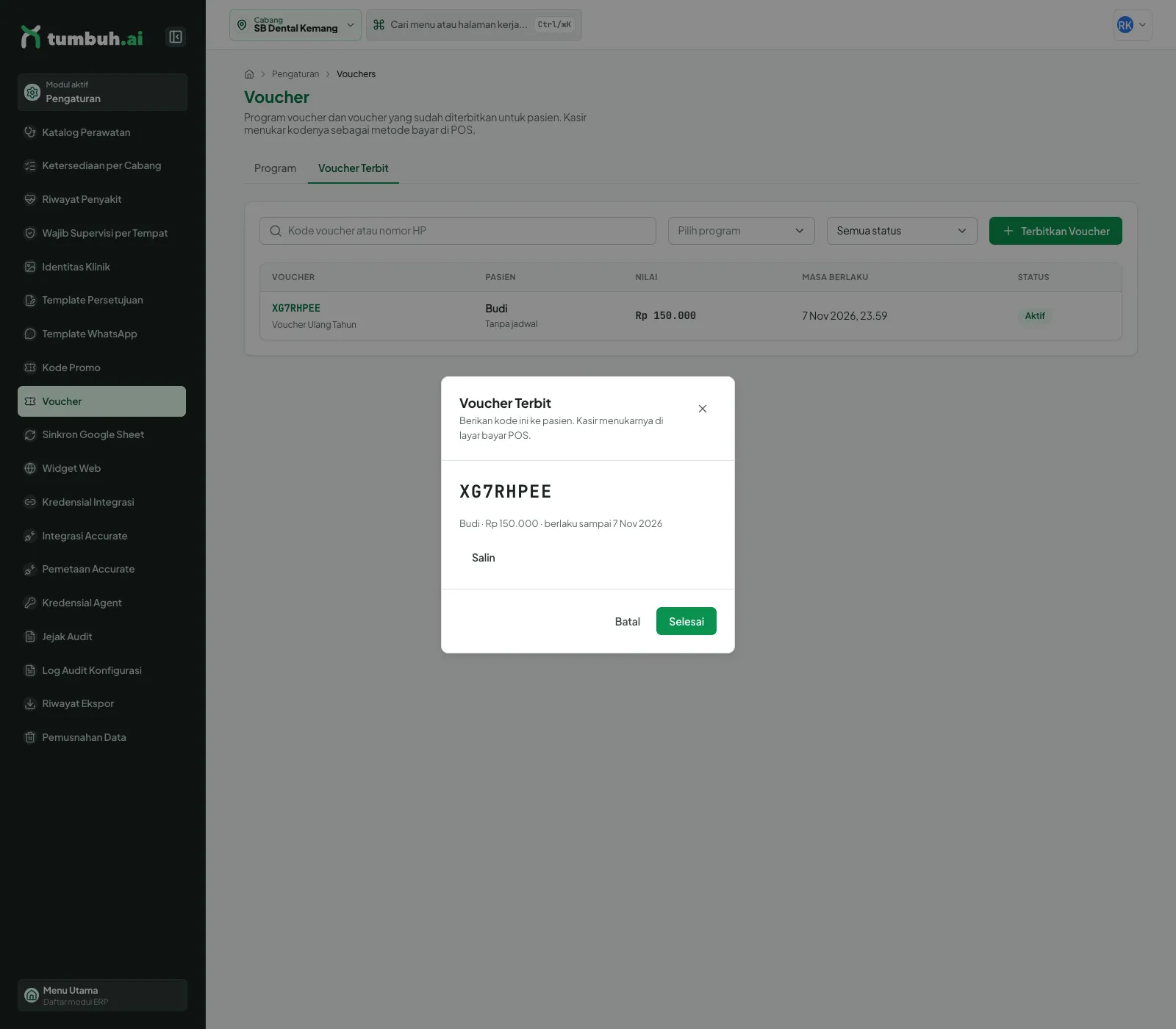Open Menu Utama at sidebar bottom
Screen dimensions: 1176x1029
pos(102,995)
